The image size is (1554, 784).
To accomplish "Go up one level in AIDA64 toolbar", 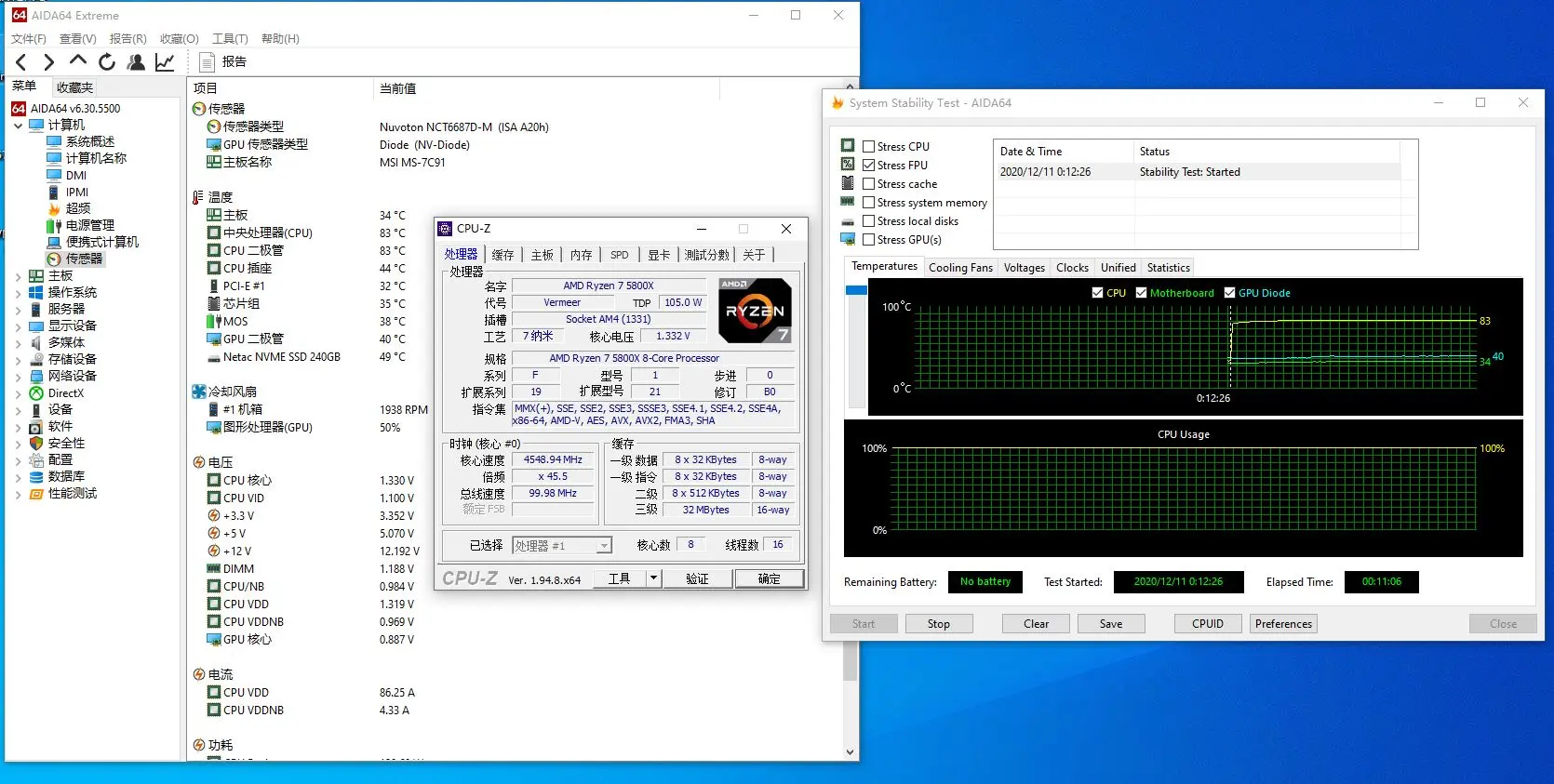I will 78,61.
